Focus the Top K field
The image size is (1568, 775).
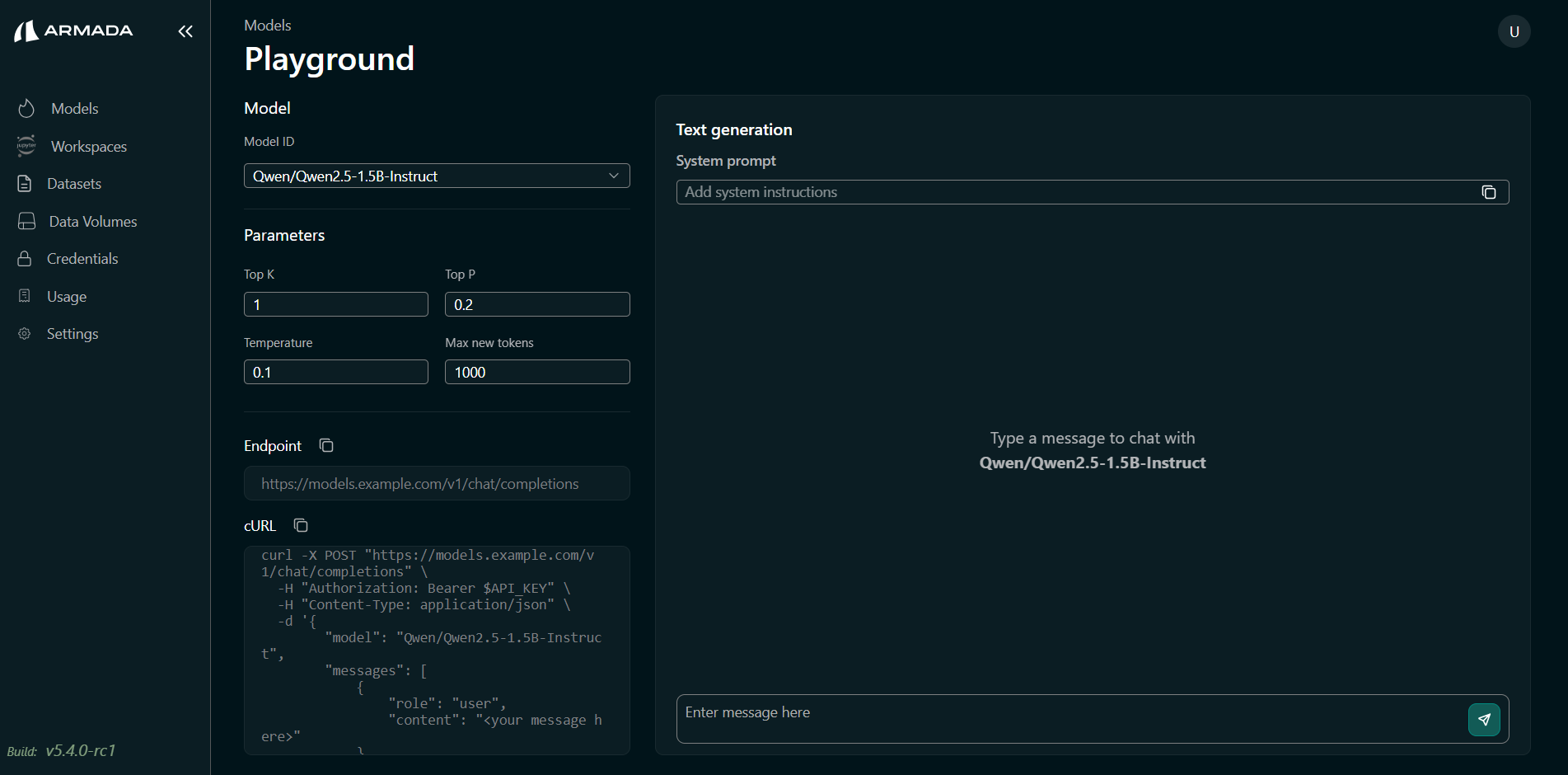(x=336, y=304)
